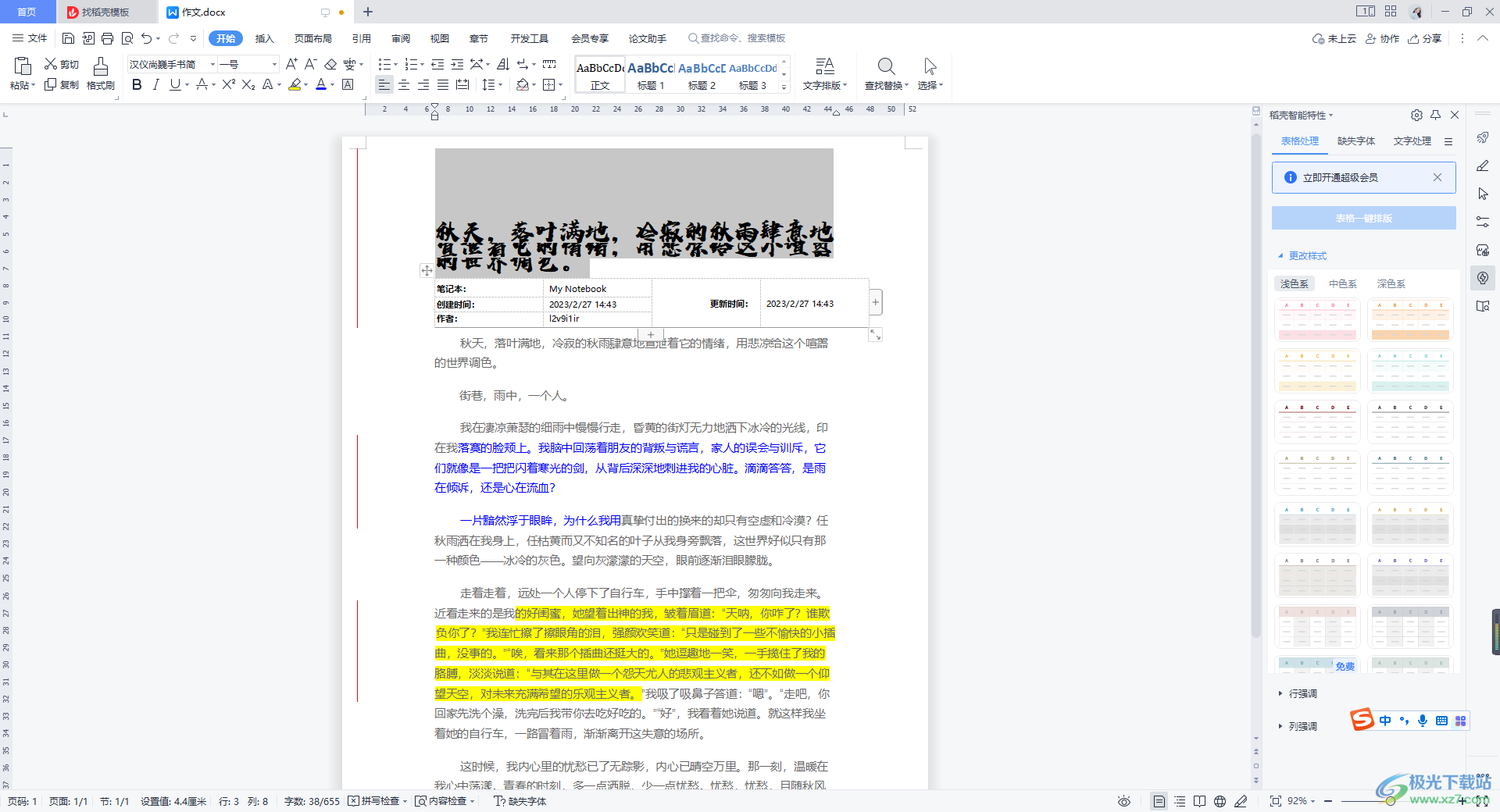Screen dimensions: 1500x812
Task: Select the 标题 1 style
Action: point(651,75)
